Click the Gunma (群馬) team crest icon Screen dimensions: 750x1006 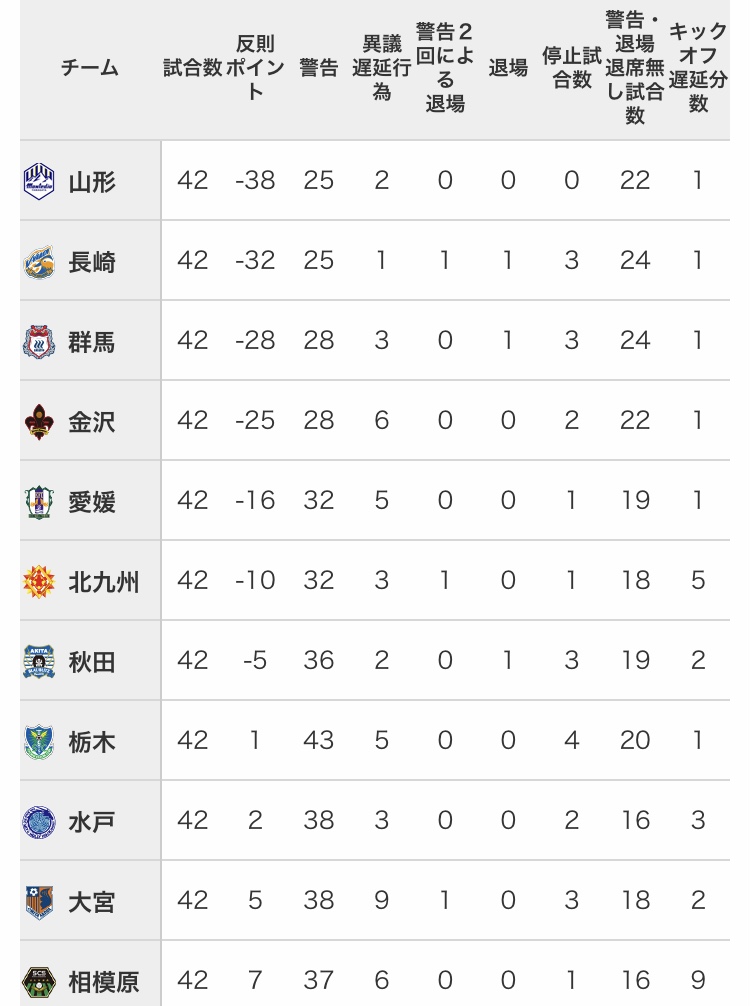(39, 341)
